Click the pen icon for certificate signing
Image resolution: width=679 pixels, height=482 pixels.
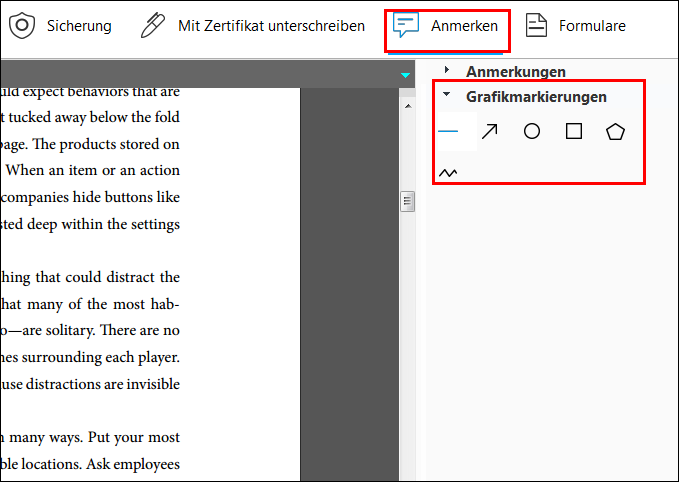click(x=153, y=25)
